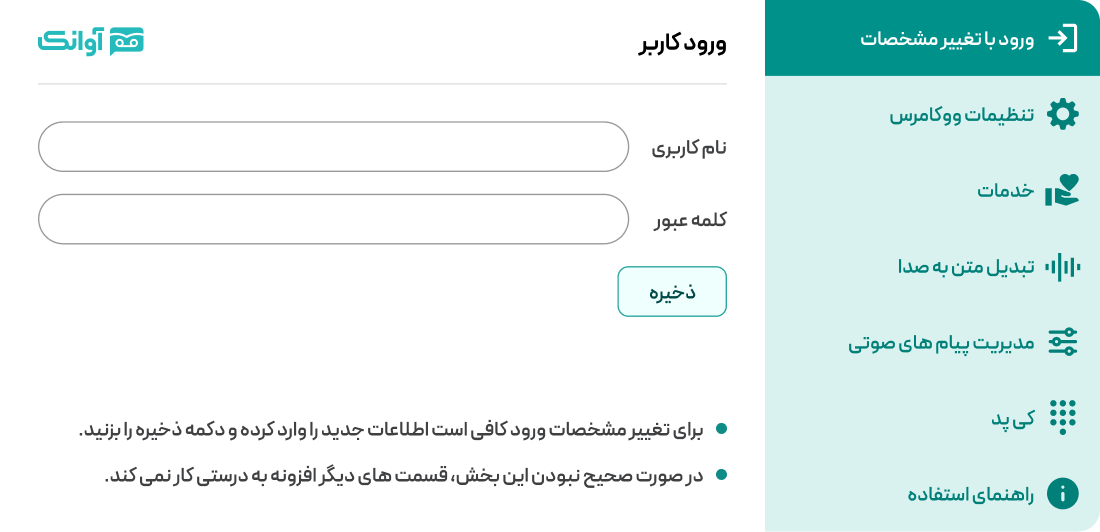Click the 'نام کاربری' field label
The width and height of the screenshot is (1100, 532).
pyautogui.click(x=689, y=148)
